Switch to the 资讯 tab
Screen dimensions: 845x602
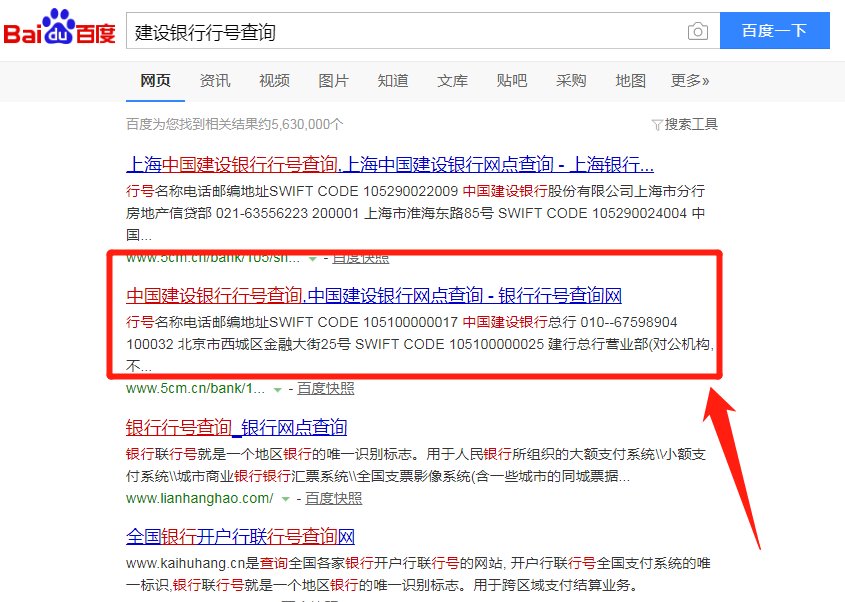[215, 81]
